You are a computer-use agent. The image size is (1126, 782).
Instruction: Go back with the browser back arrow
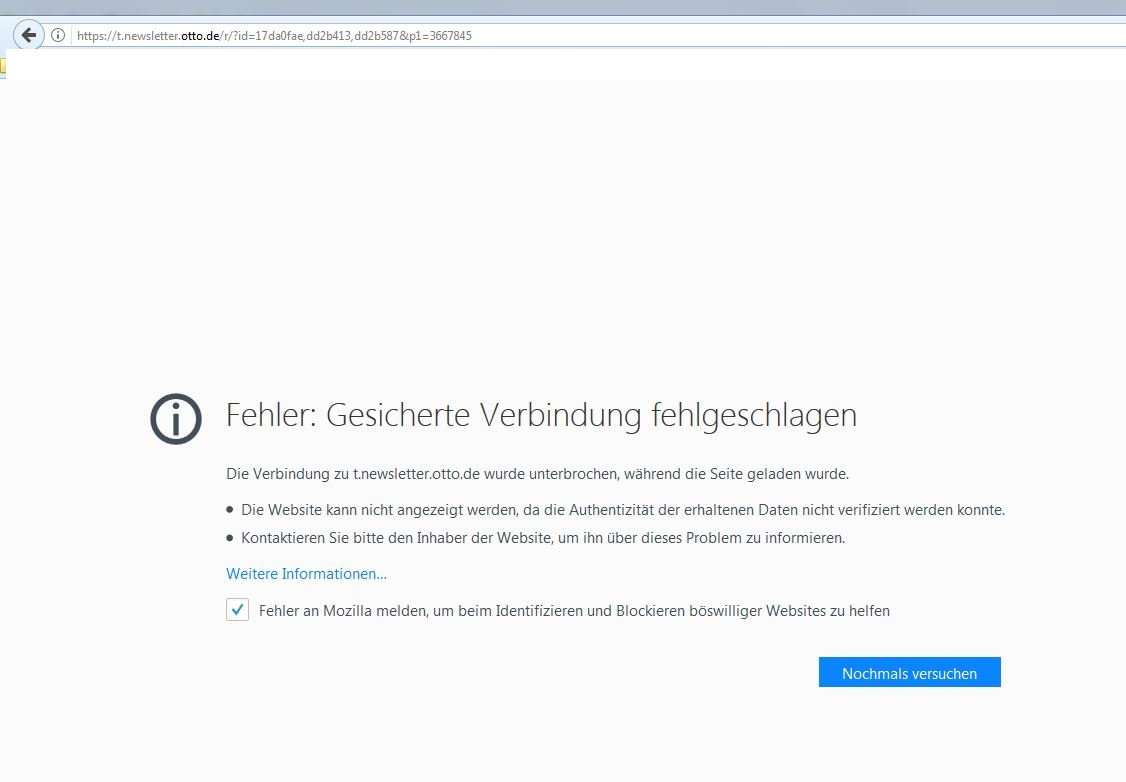pos(29,35)
